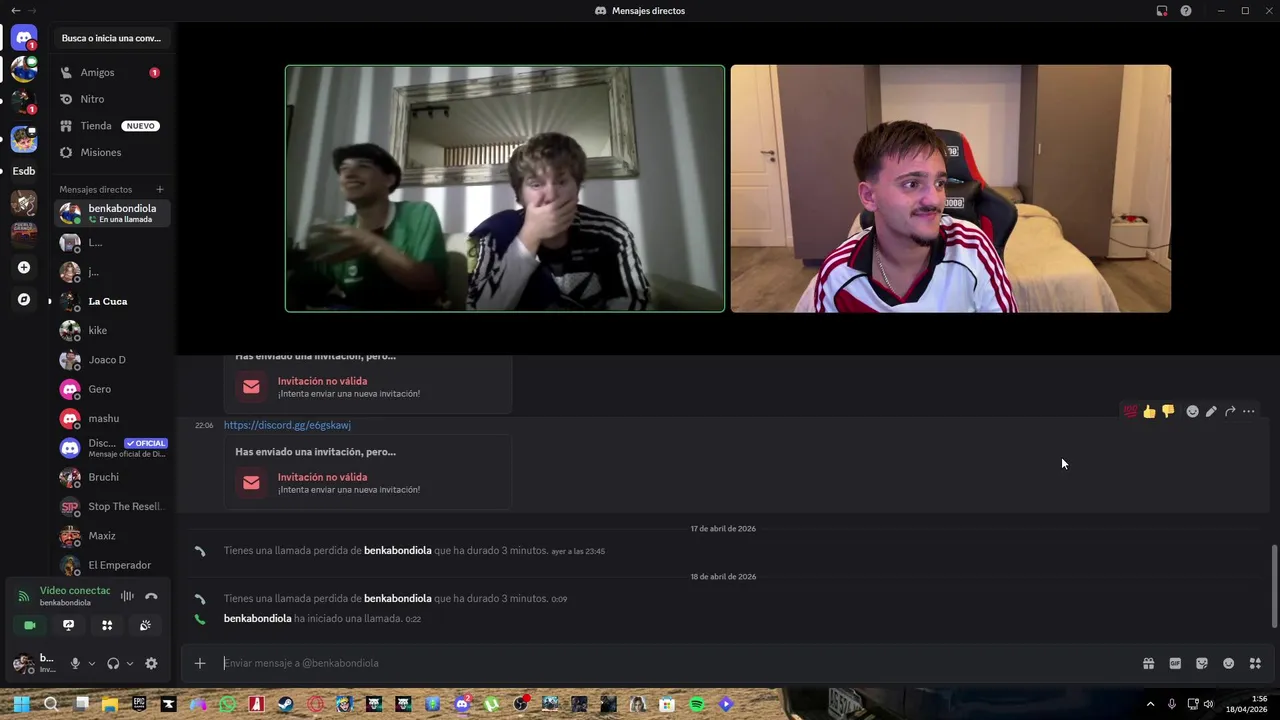The width and height of the screenshot is (1280, 720).
Task: Attach a file with the plus button
Action: pyautogui.click(x=200, y=663)
